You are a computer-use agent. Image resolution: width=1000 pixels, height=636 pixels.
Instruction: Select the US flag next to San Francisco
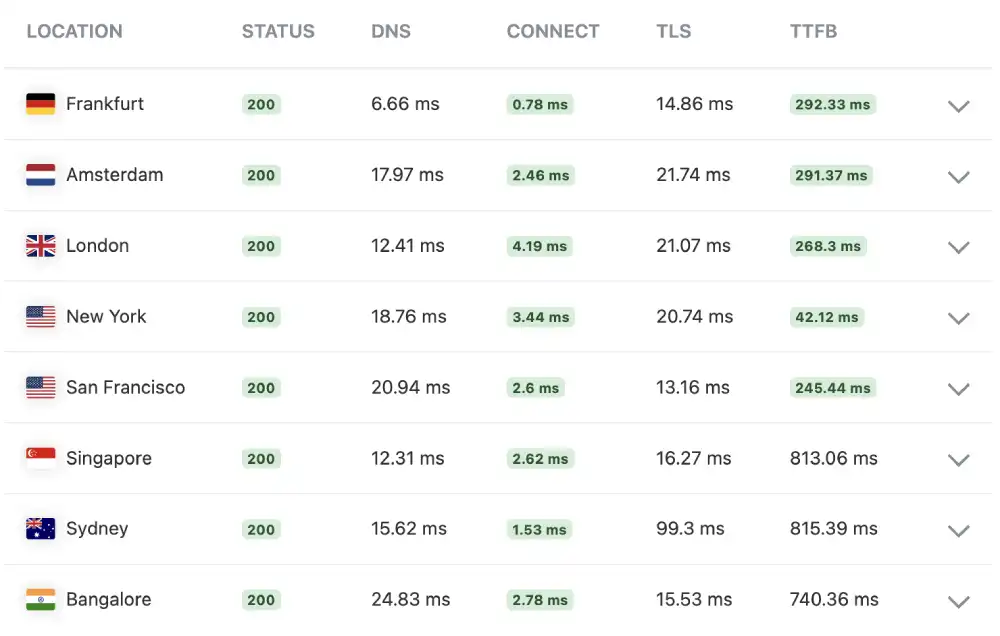[40, 387]
